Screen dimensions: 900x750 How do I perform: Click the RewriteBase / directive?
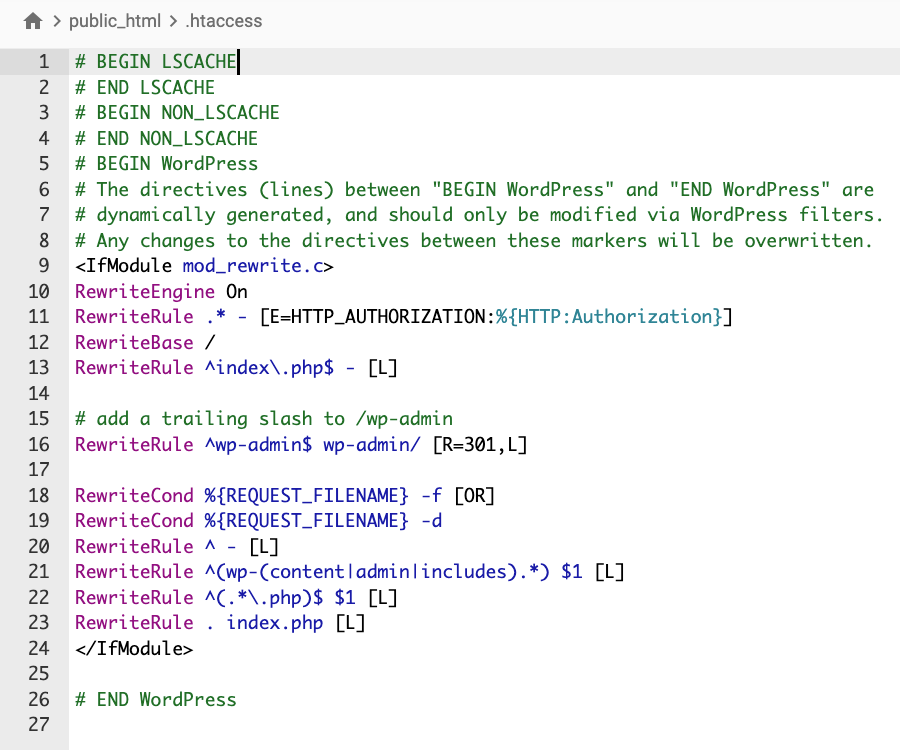140,342
